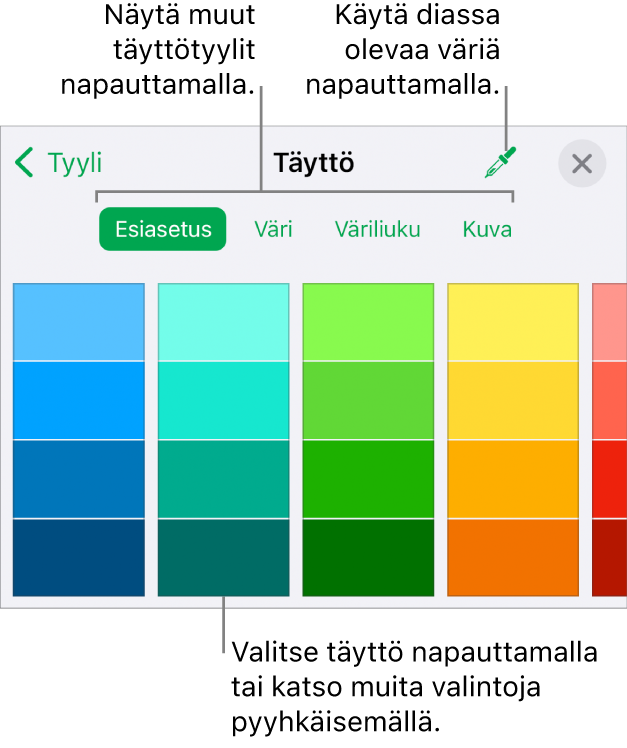Go back to Tyyli using chevron
The image size is (627, 748).
25,163
